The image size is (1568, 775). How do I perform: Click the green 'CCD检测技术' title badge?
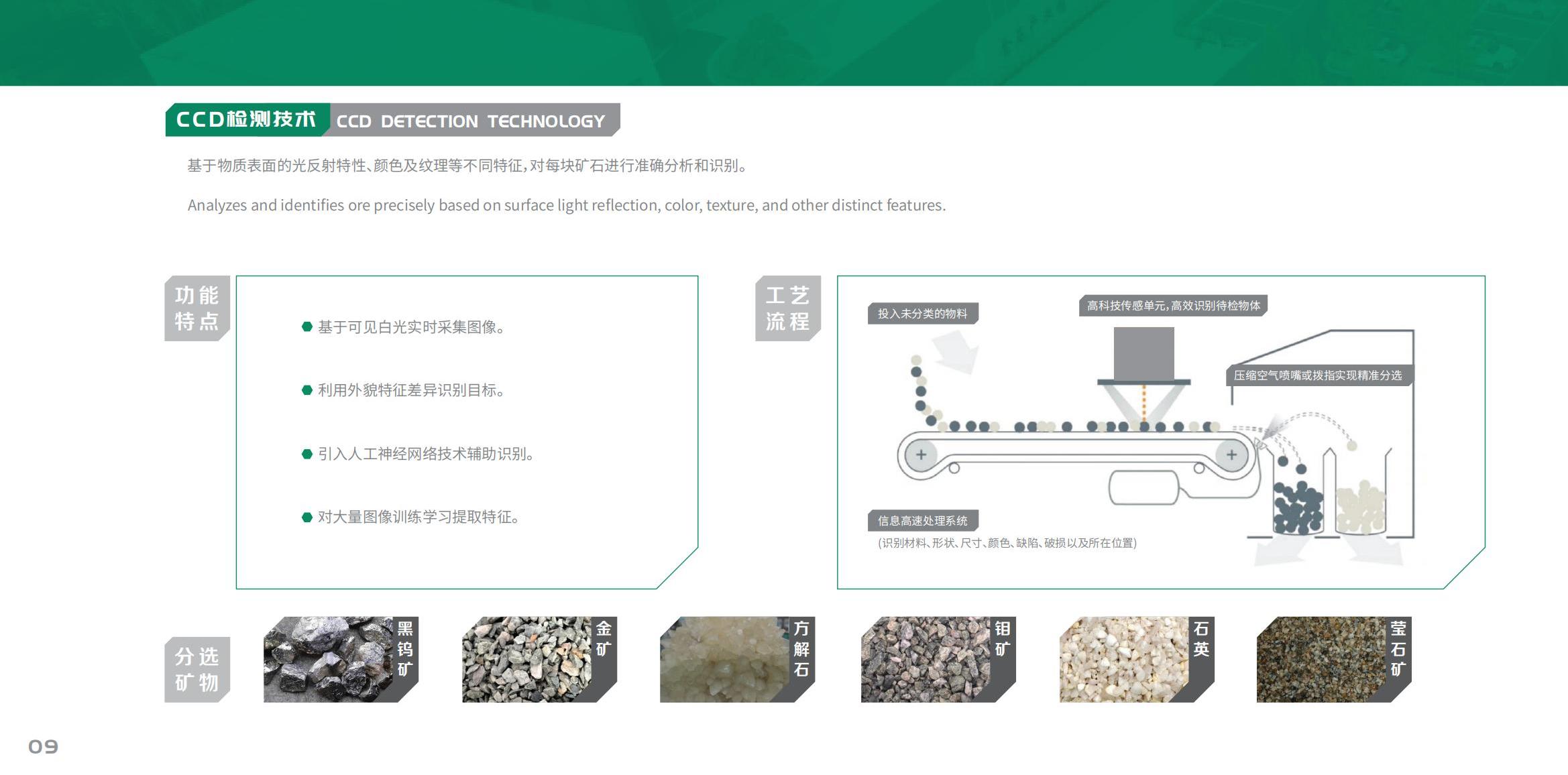[247, 120]
